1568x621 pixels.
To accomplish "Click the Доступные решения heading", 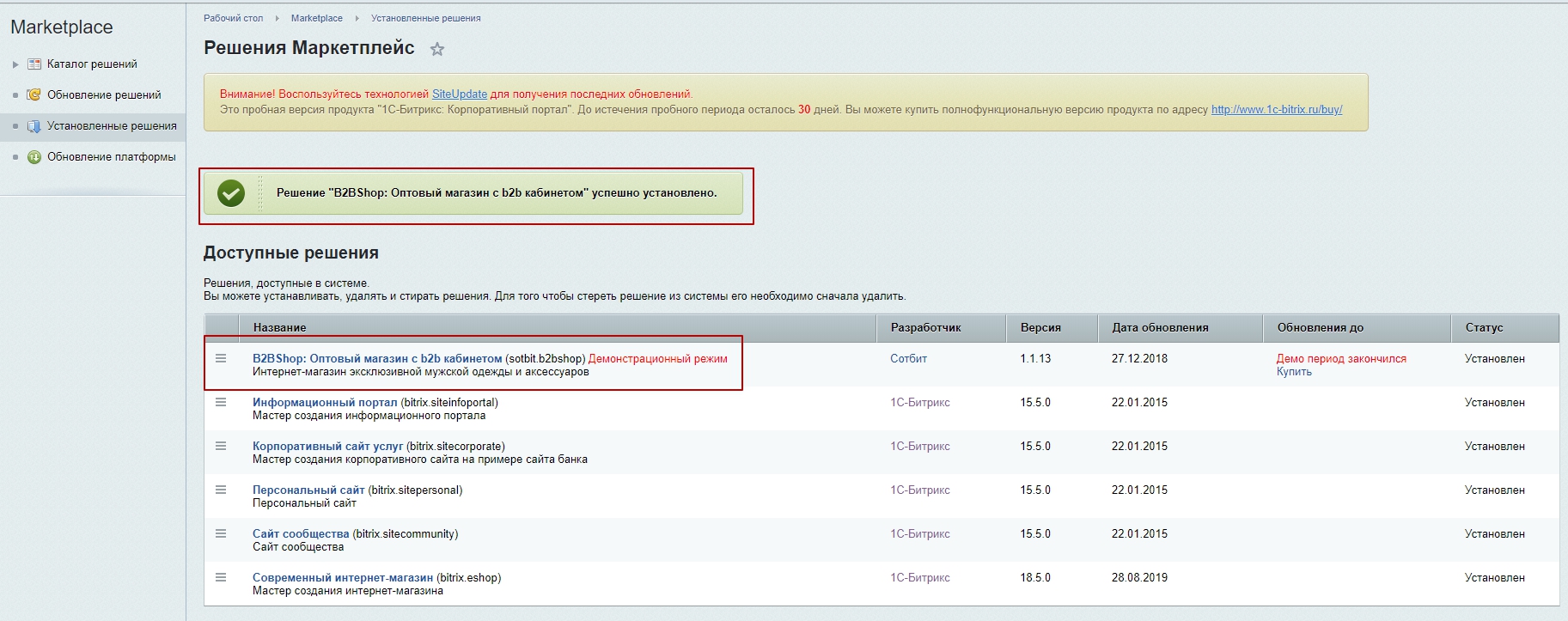I will [x=290, y=253].
